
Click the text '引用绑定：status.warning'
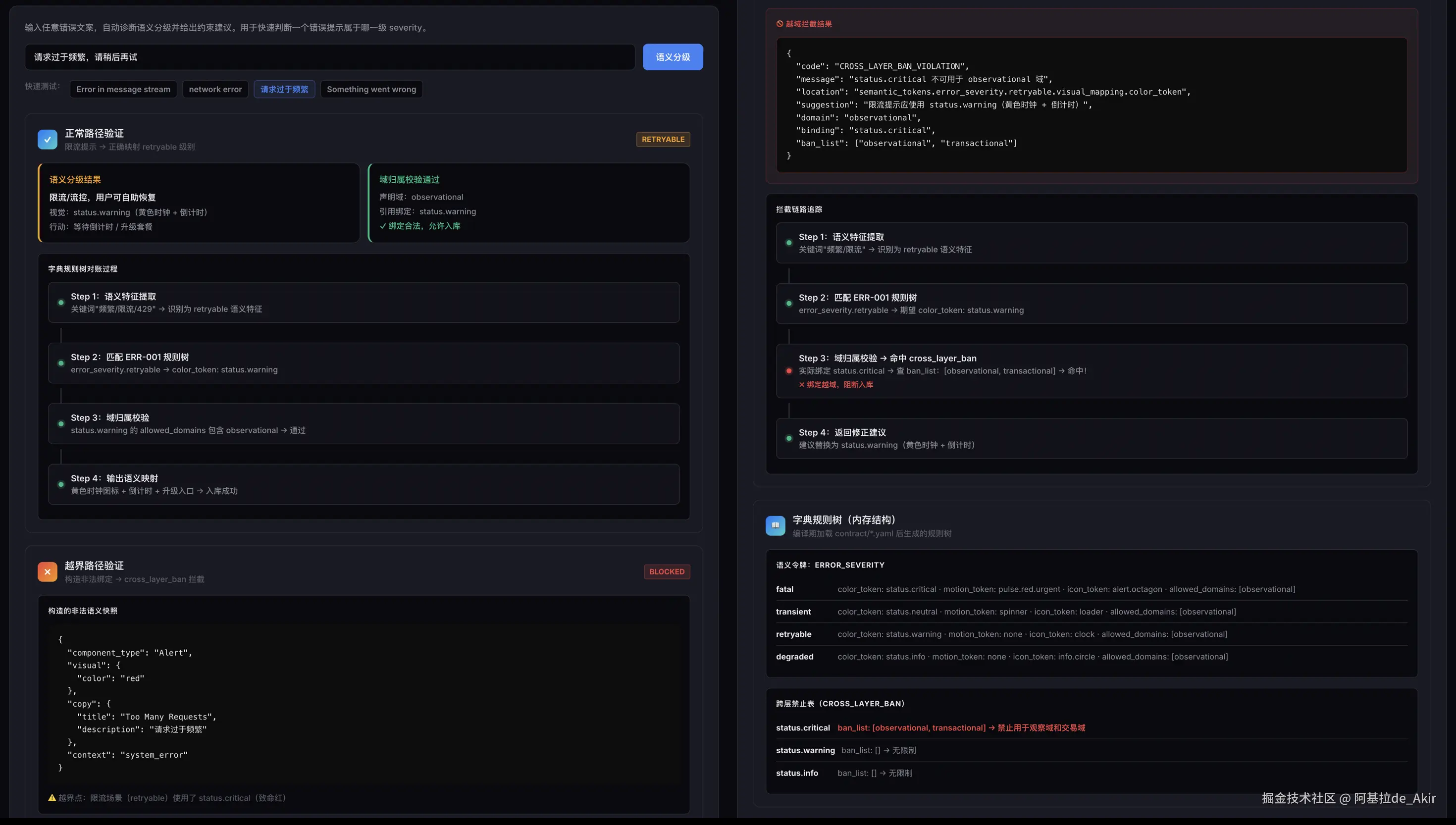click(428, 211)
